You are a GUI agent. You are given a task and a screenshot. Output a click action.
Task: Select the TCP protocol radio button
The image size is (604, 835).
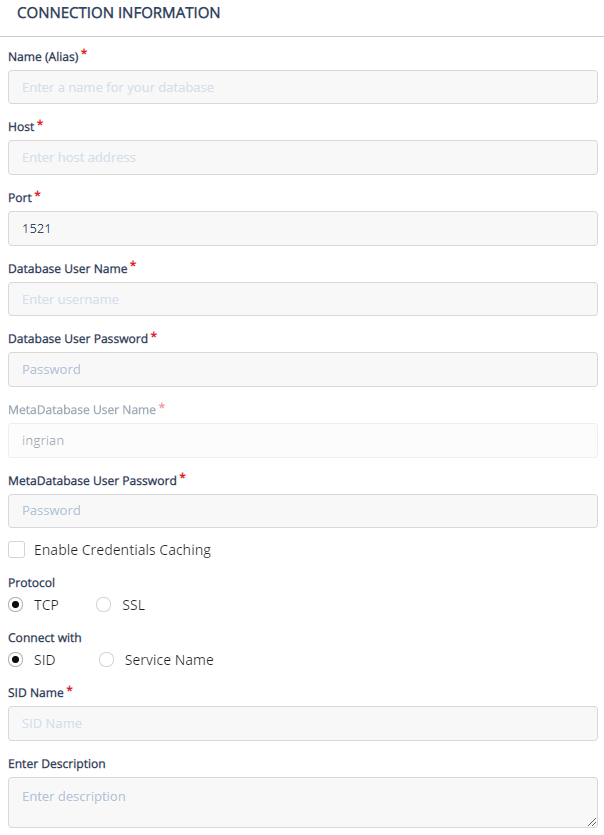pos(17,605)
